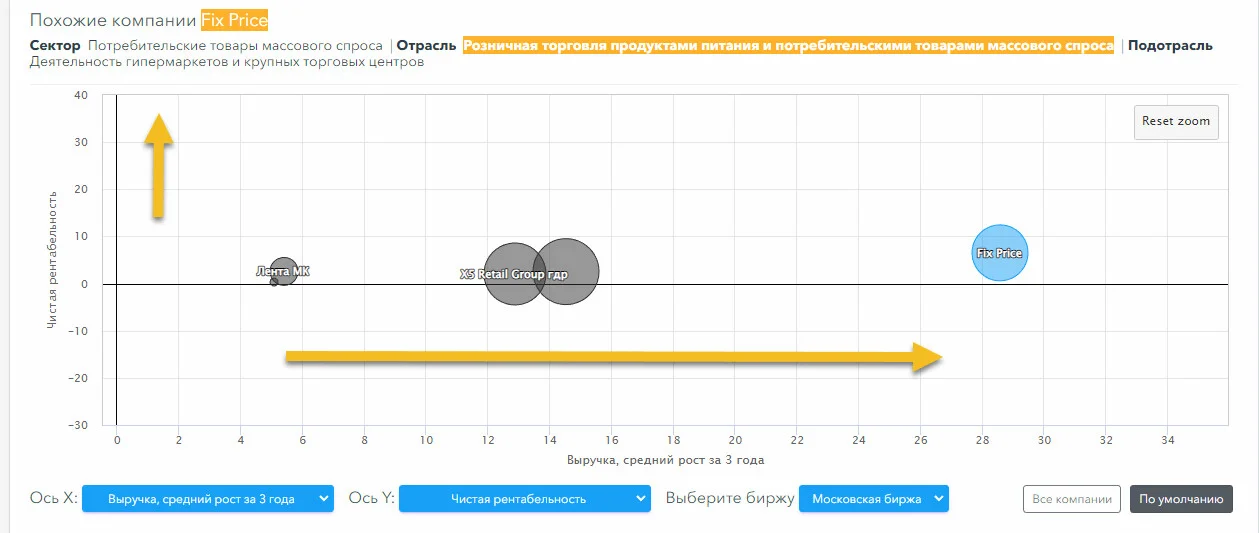Activate the По умолчанию button
Image resolution: width=1259 pixels, height=533 pixels.
click(x=1181, y=499)
